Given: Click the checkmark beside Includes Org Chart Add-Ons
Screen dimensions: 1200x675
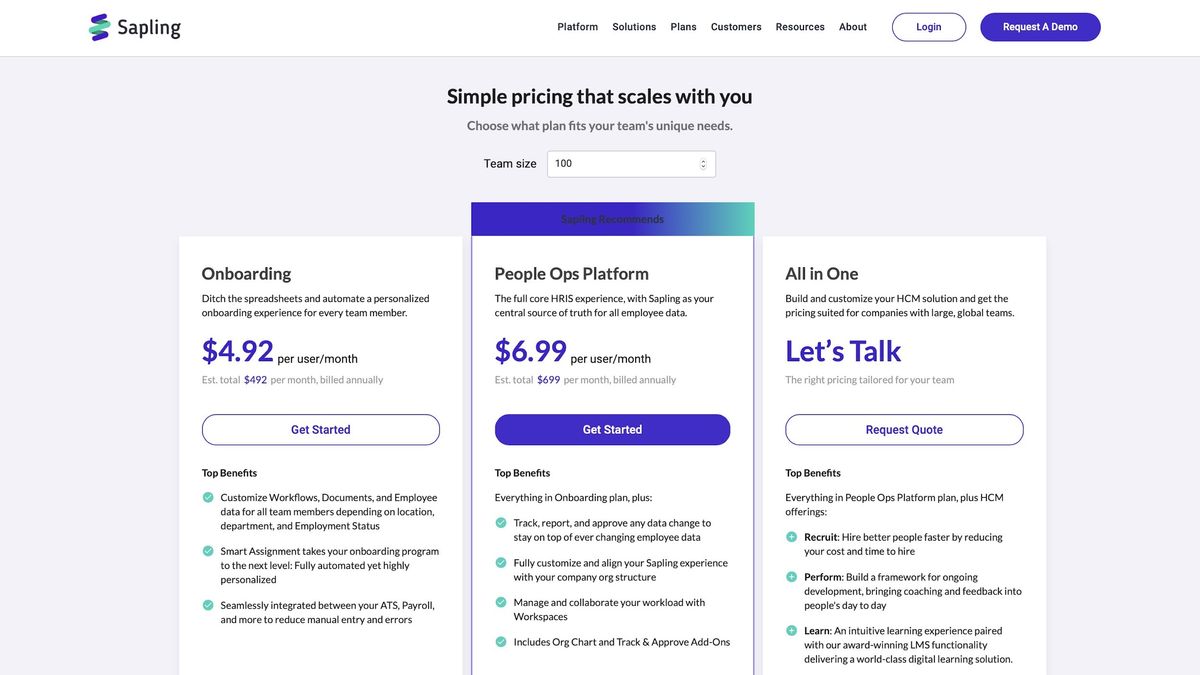Looking at the screenshot, I should click(x=500, y=641).
